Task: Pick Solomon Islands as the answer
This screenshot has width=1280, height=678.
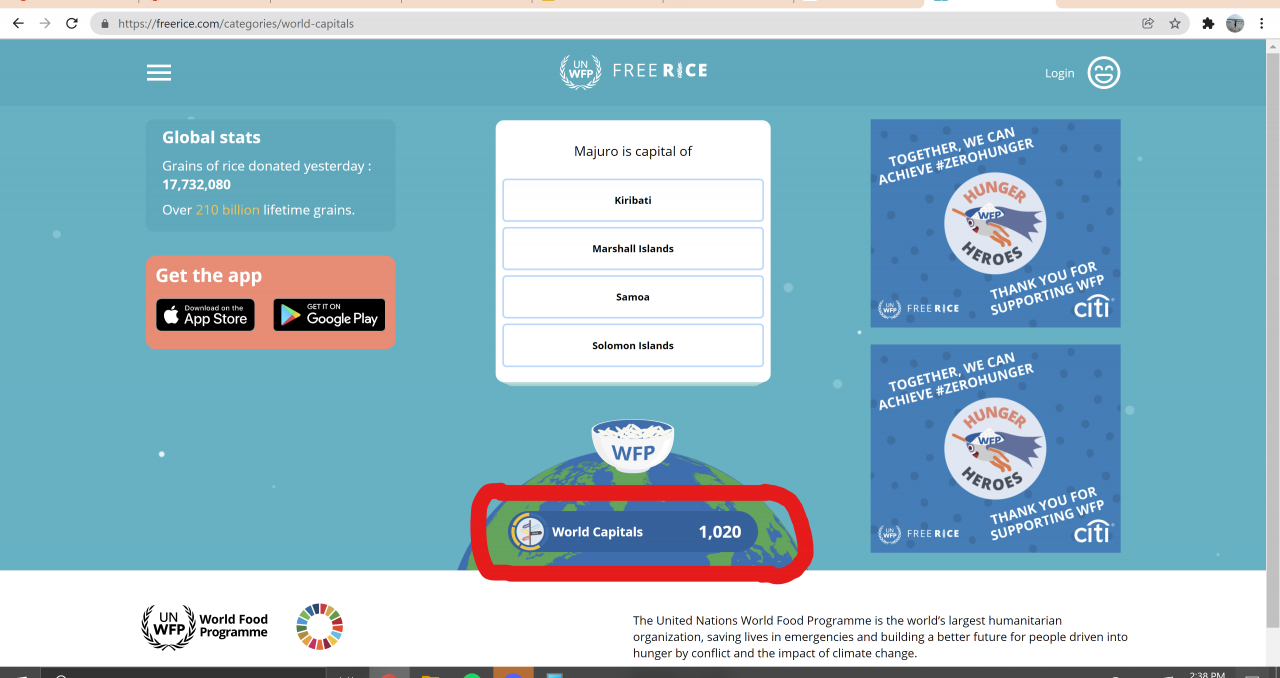Action: click(633, 345)
